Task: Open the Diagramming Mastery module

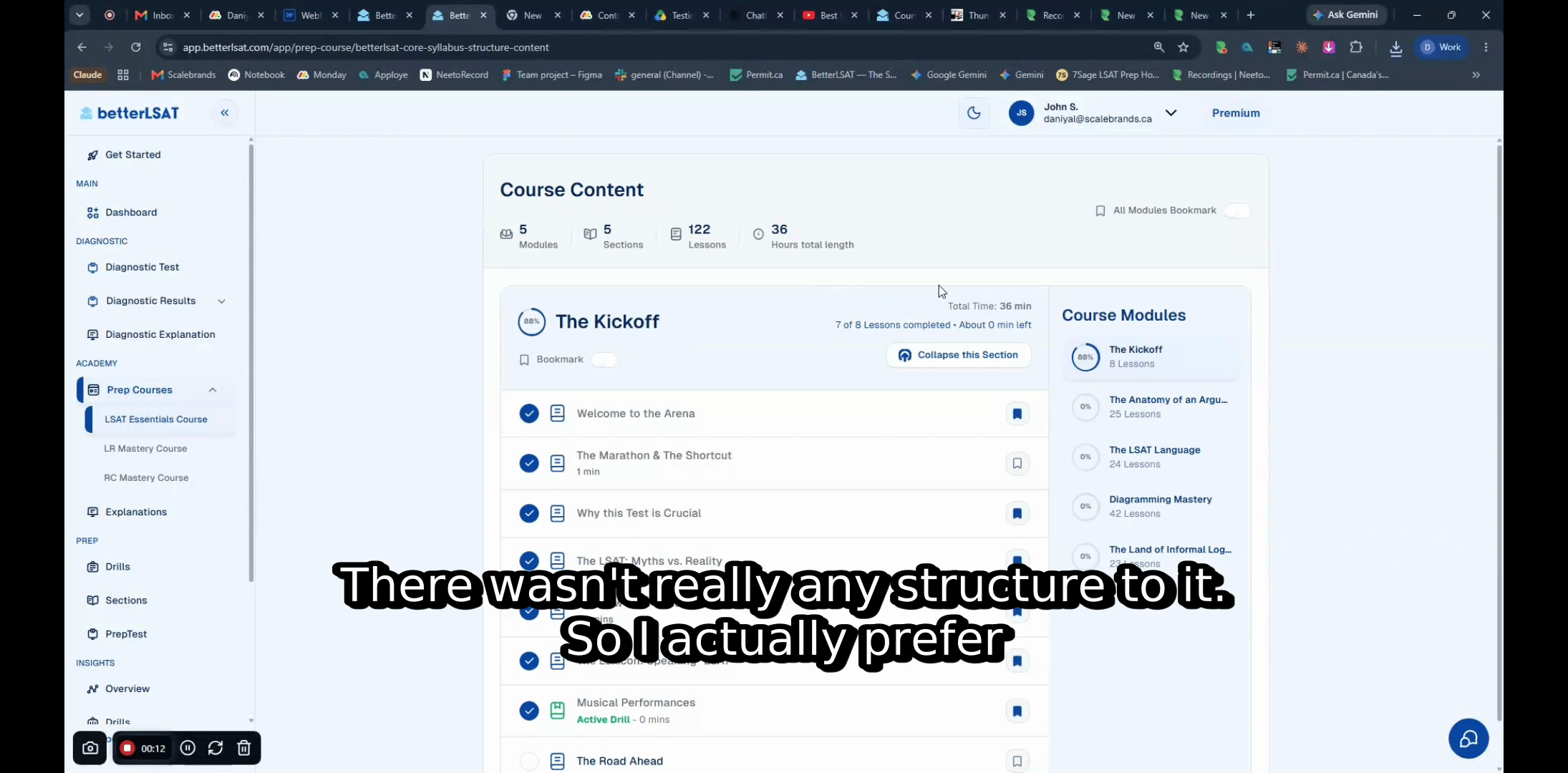Action: point(1160,500)
